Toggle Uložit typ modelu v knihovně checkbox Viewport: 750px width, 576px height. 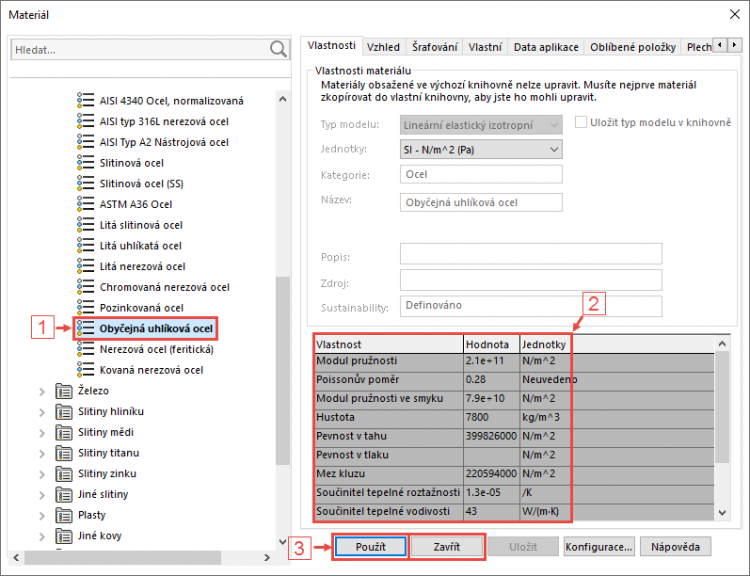[581, 122]
